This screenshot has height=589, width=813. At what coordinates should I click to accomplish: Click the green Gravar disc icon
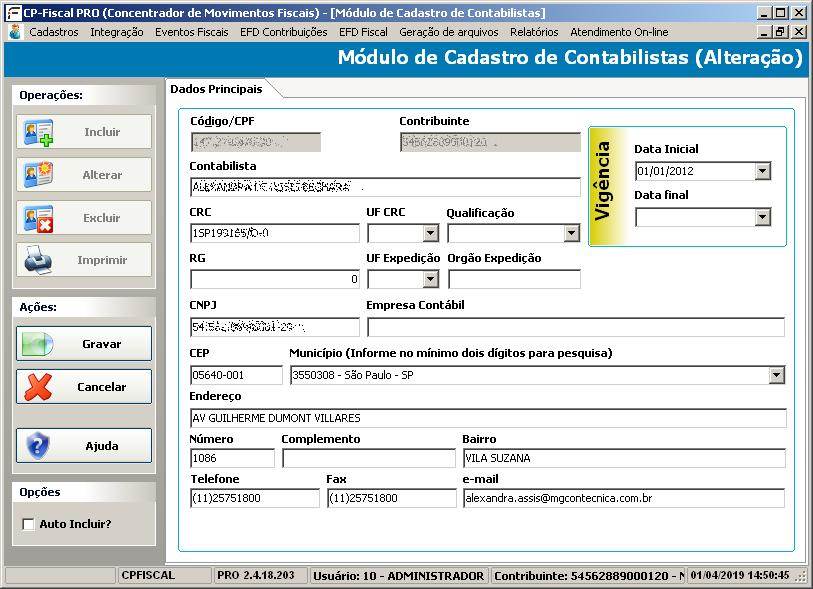coord(37,344)
